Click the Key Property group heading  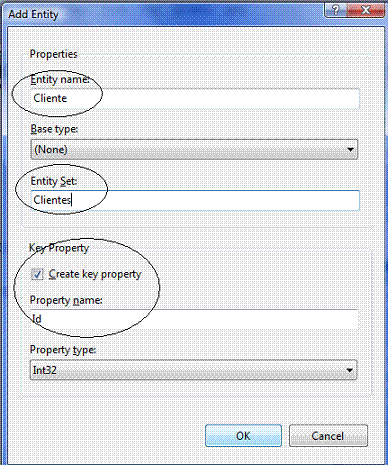[59, 248]
